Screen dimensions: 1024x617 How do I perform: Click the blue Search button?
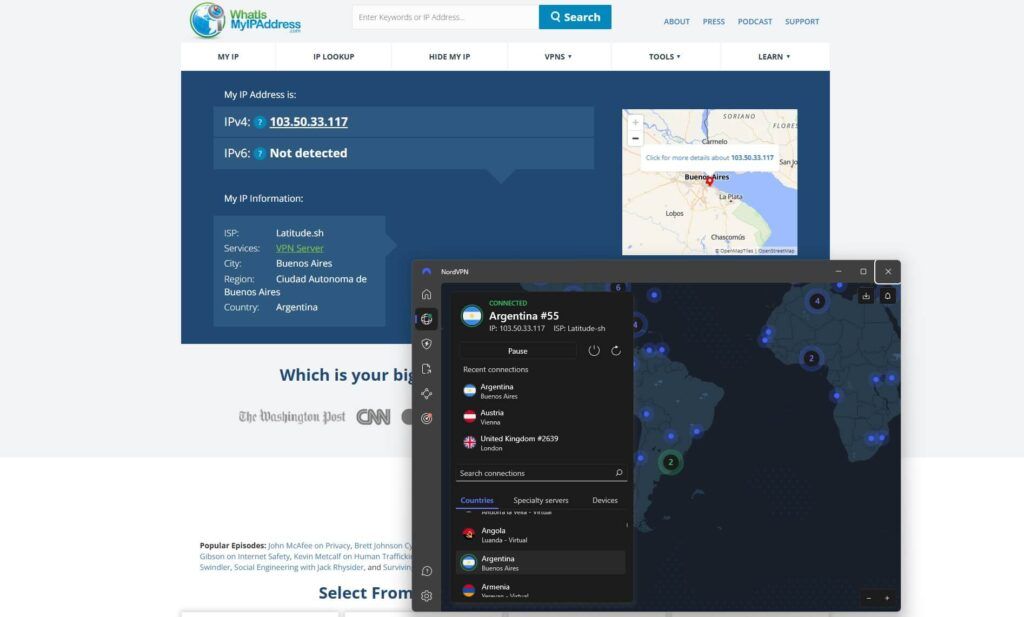(574, 17)
